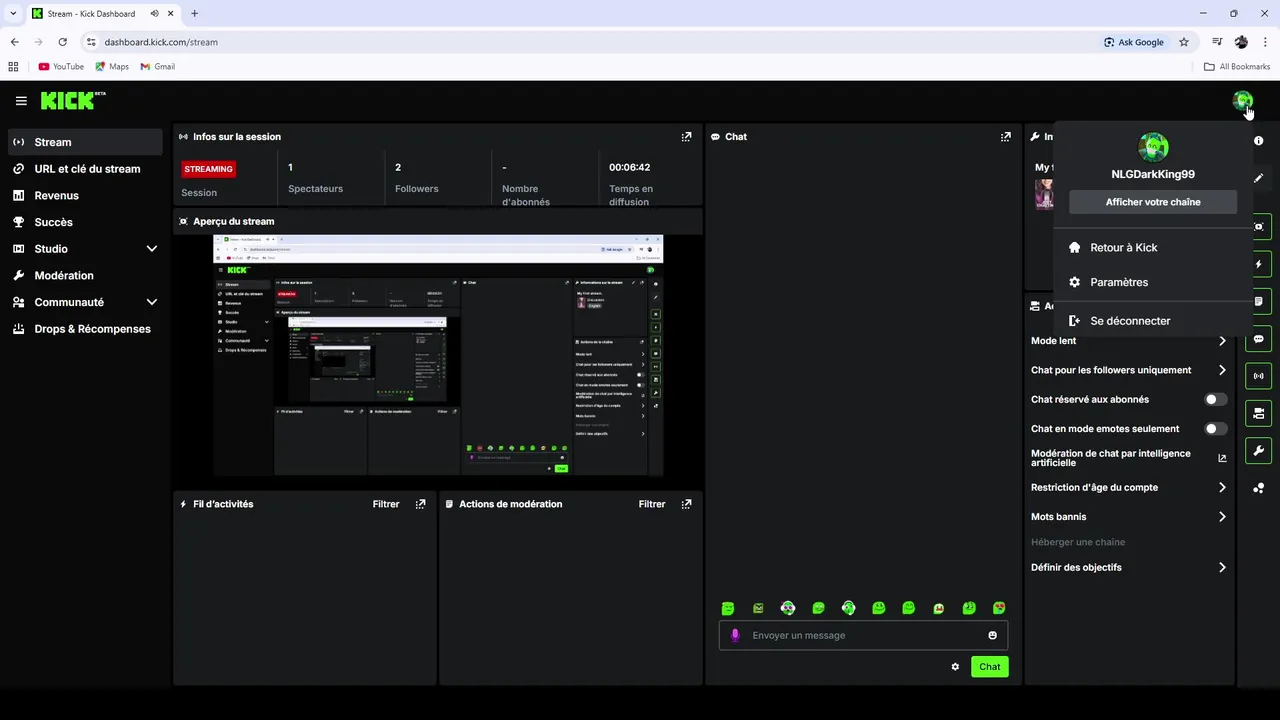Click Afficher votre chaîne button
Image resolution: width=1280 pixels, height=720 pixels.
1153,202
